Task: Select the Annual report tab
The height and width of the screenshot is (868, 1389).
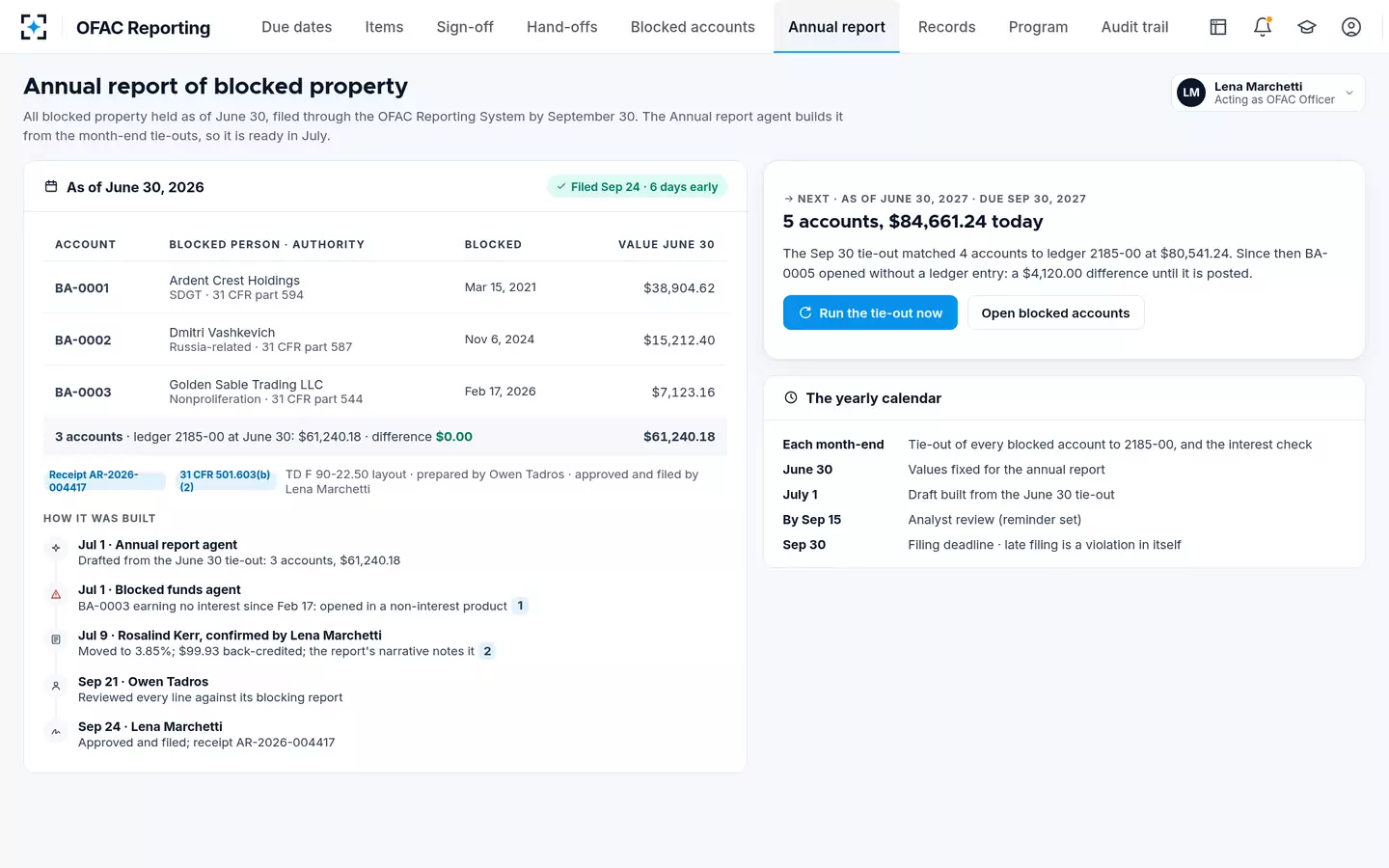Action: [x=836, y=27]
